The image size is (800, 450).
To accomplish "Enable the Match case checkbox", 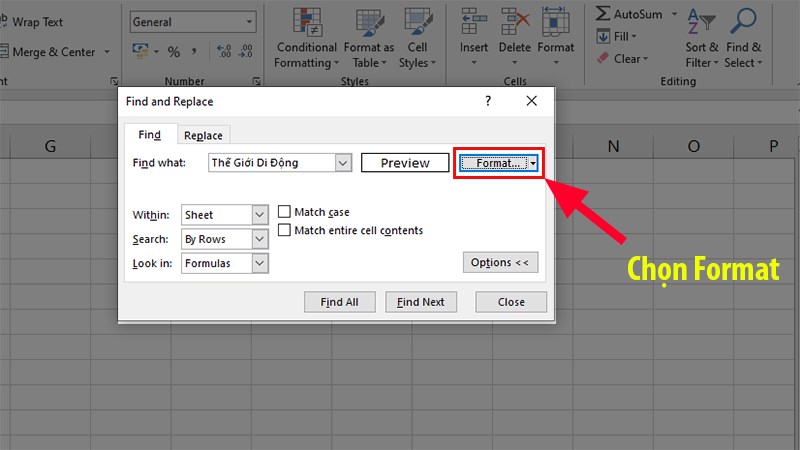I will (x=285, y=212).
